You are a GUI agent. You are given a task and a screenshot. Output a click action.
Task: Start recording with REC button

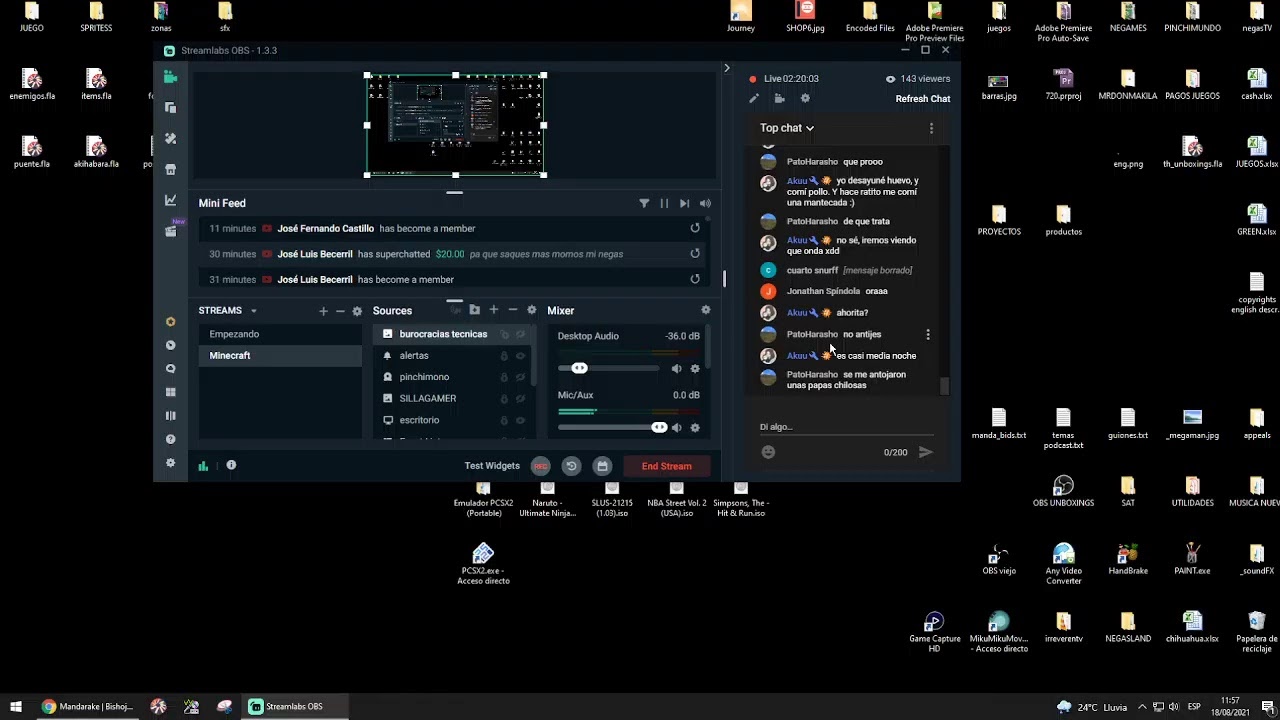coord(541,466)
